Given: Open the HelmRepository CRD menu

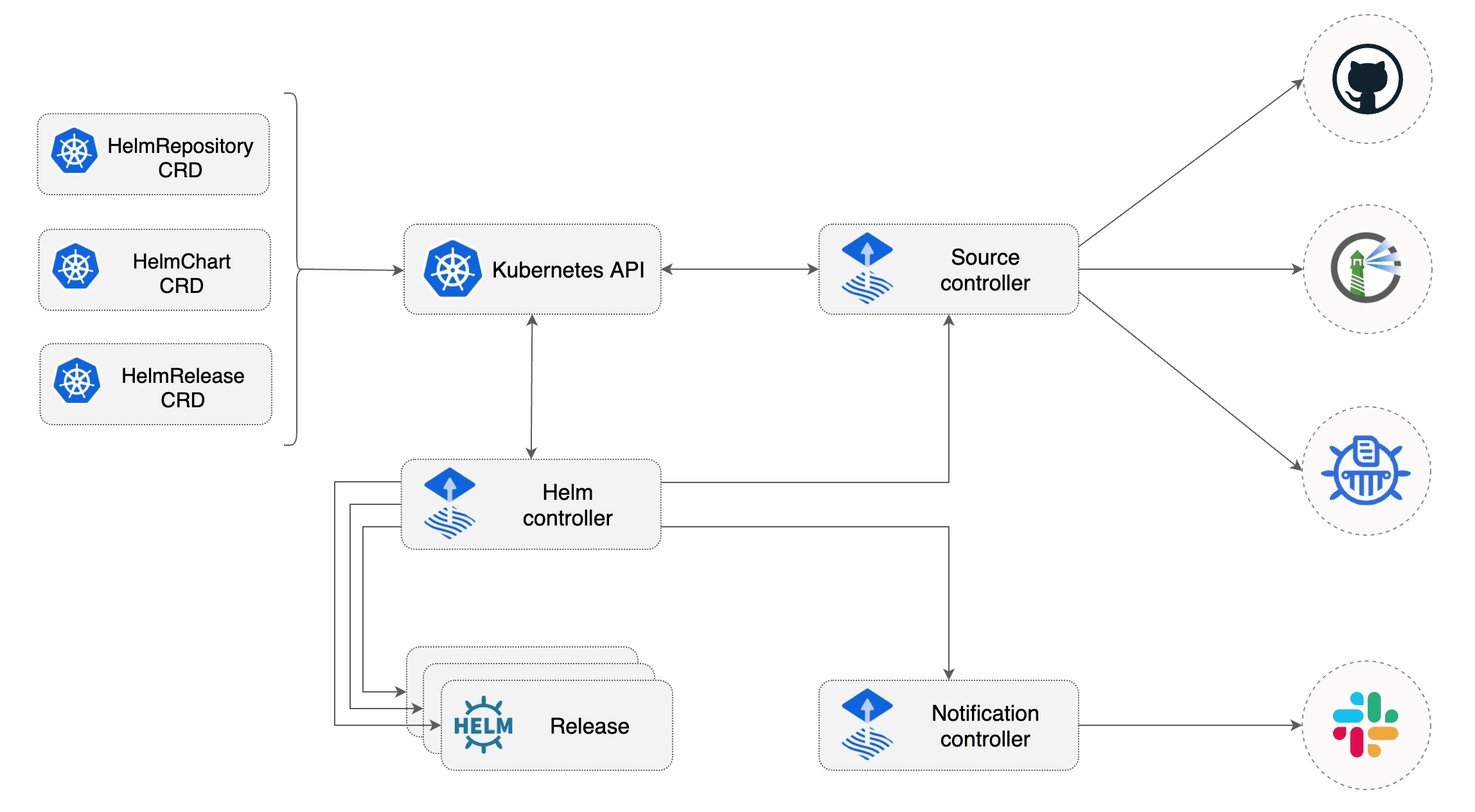Looking at the screenshot, I should pos(155,145).
